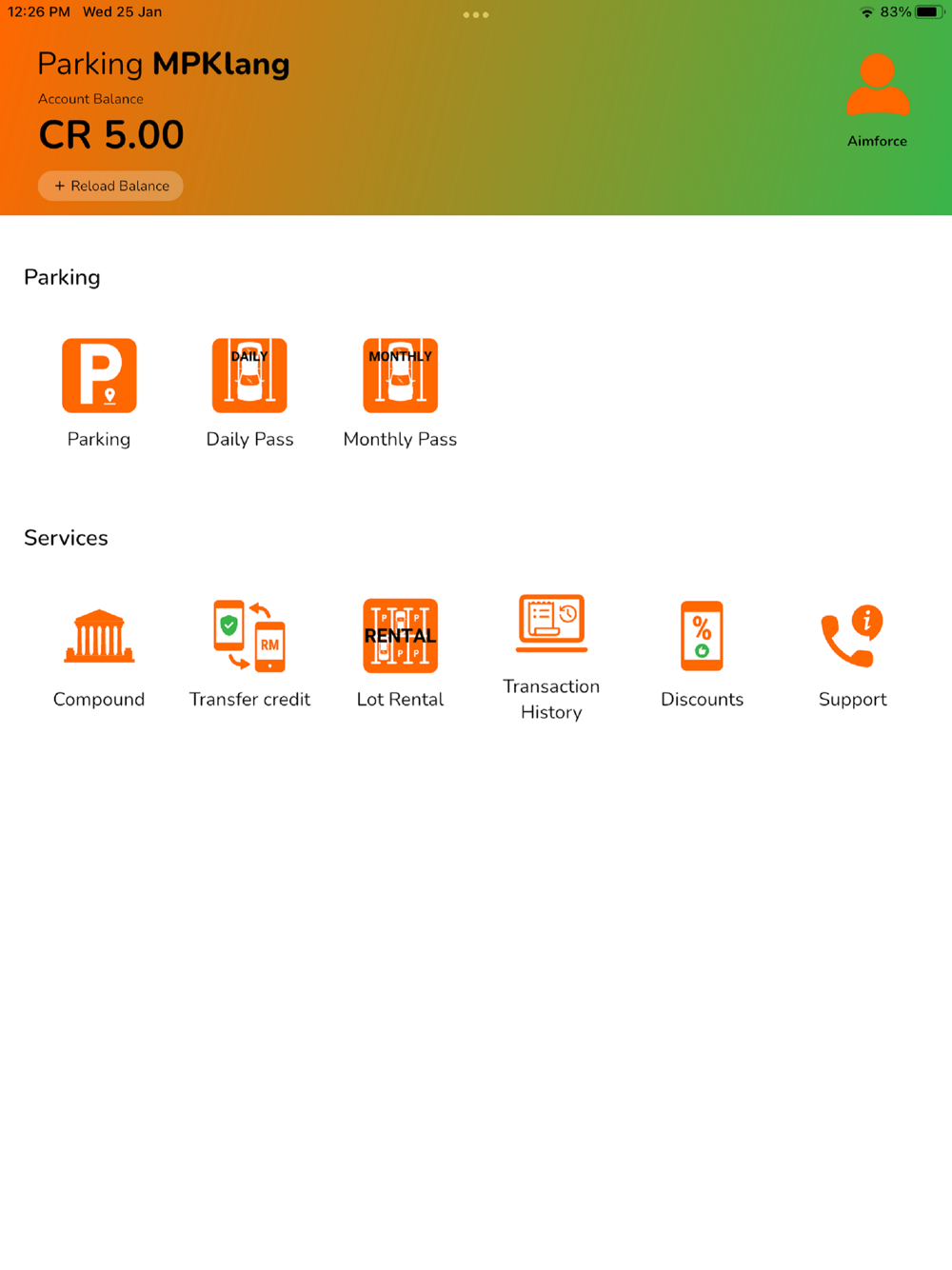Open the Aimforce profile avatar
The image size is (952, 1270).
[878, 85]
